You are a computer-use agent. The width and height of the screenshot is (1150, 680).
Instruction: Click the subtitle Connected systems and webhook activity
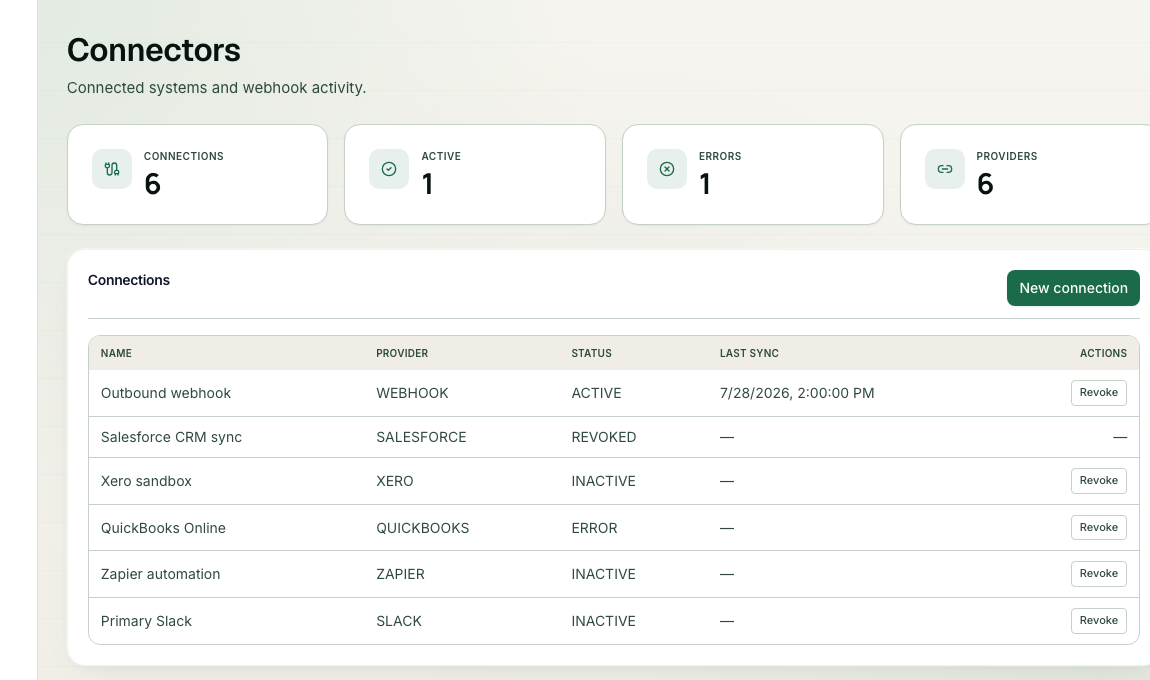point(216,88)
